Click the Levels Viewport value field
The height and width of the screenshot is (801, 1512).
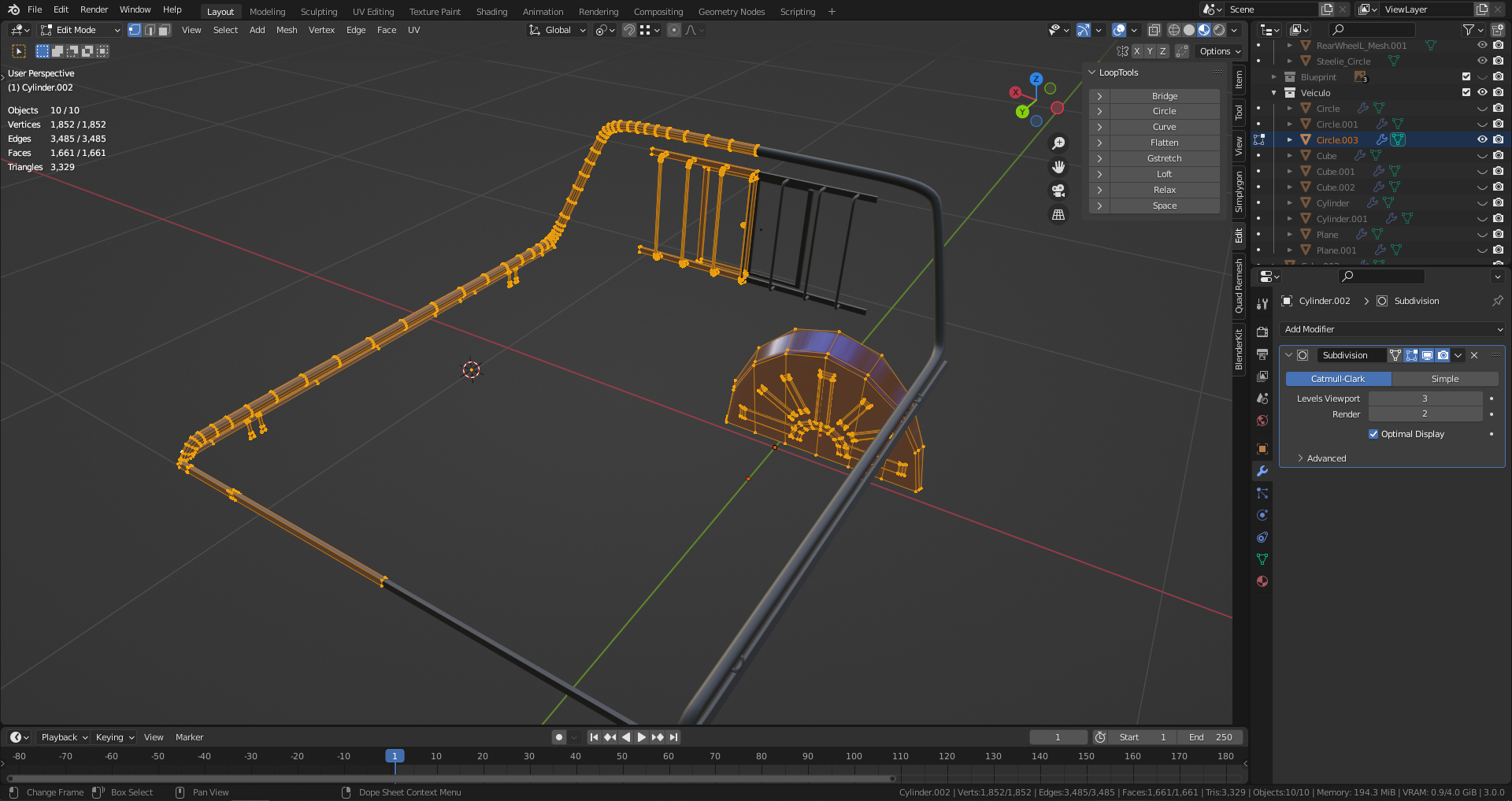click(1425, 399)
